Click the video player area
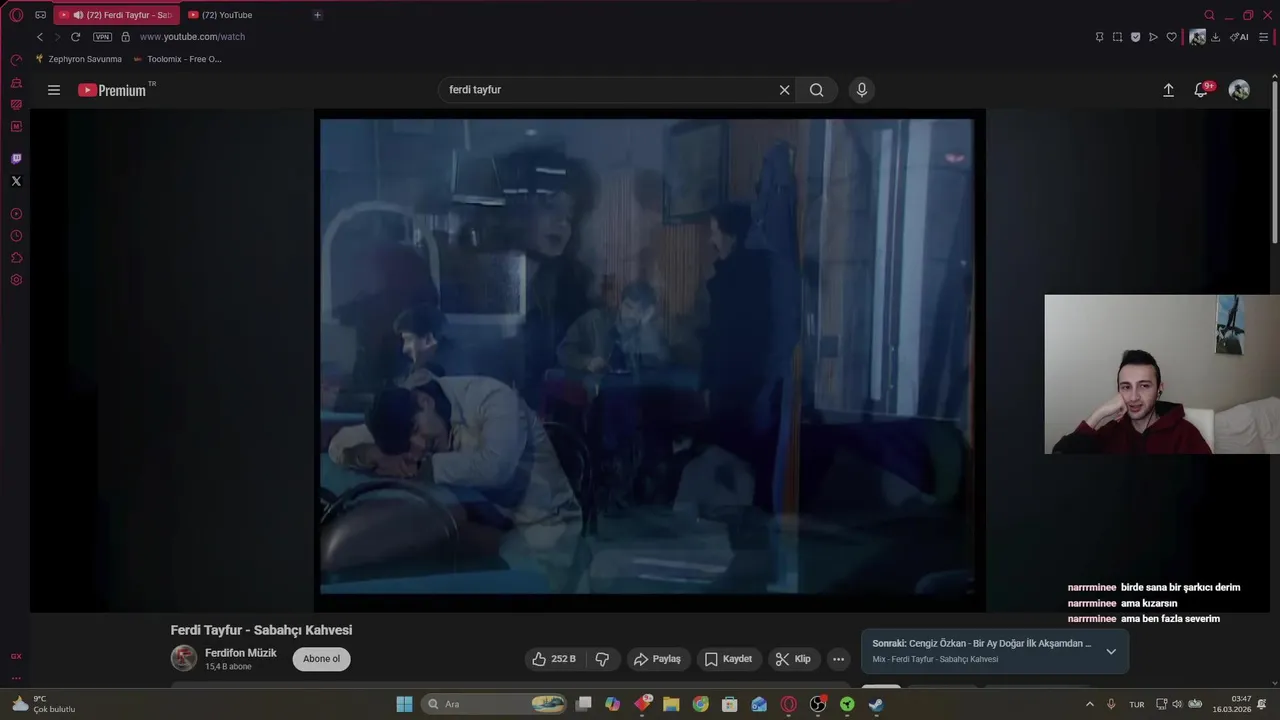 coord(650,360)
